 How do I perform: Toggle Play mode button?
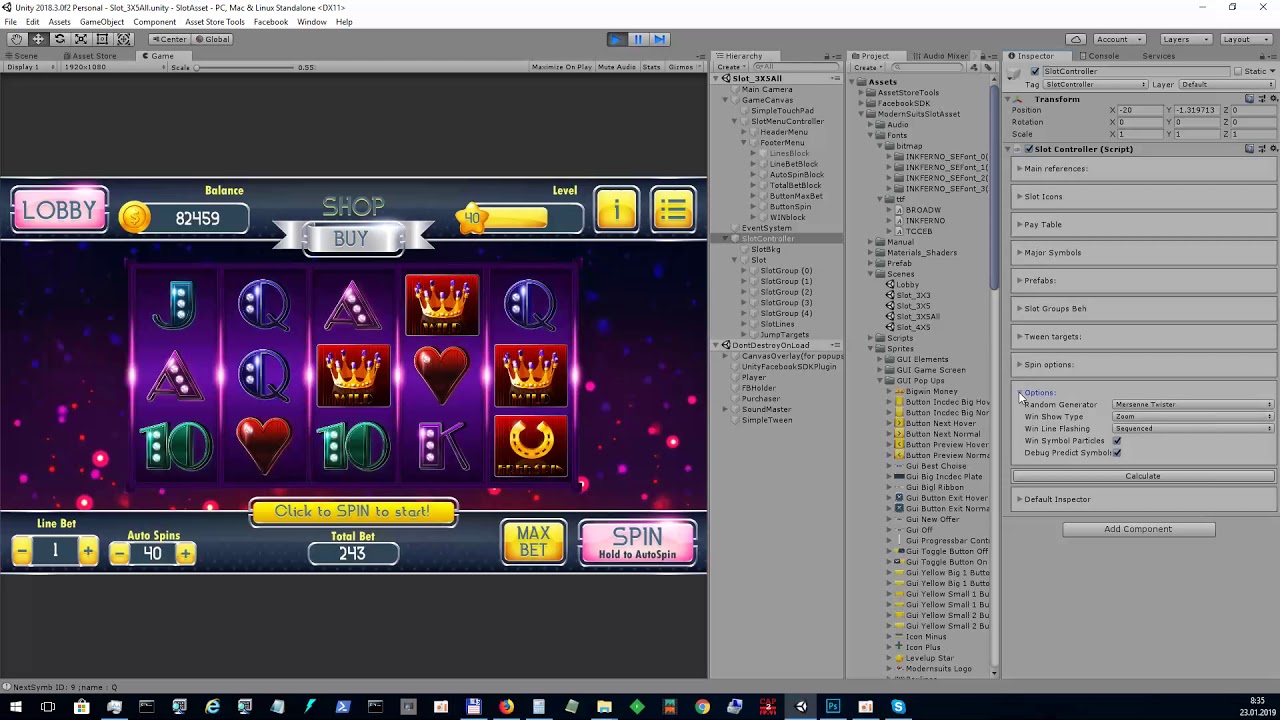pyautogui.click(x=616, y=39)
